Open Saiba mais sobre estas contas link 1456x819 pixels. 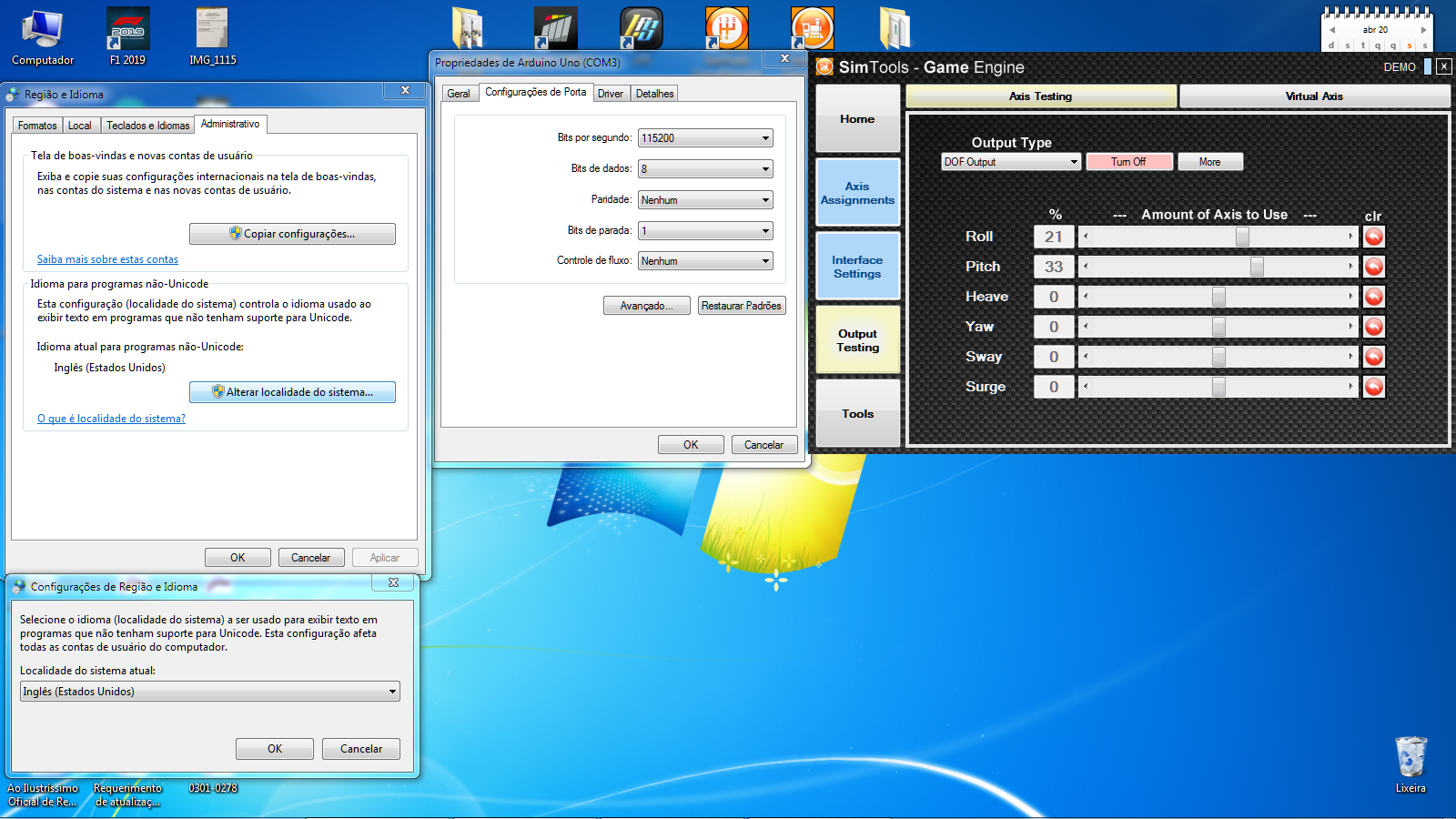(x=107, y=259)
